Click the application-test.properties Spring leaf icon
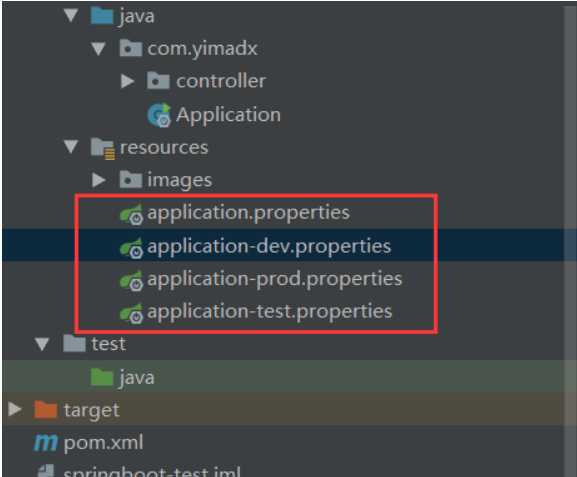 [x=131, y=313]
